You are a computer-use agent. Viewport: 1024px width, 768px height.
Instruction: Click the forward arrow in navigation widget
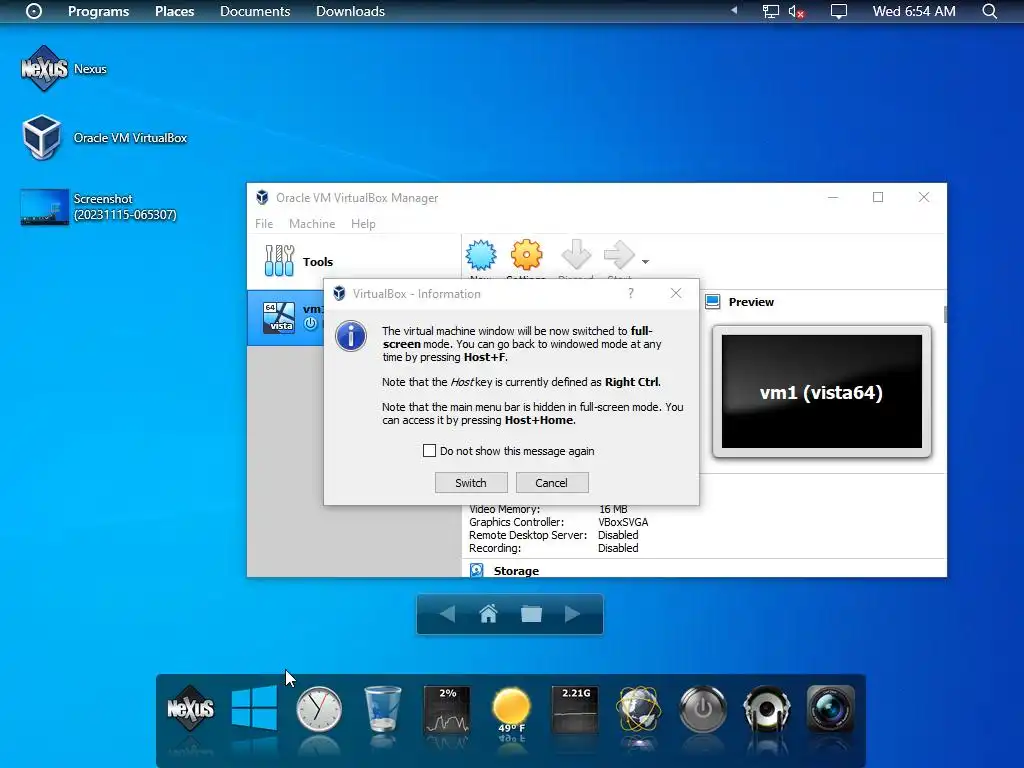pyautogui.click(x=573, y=614)
